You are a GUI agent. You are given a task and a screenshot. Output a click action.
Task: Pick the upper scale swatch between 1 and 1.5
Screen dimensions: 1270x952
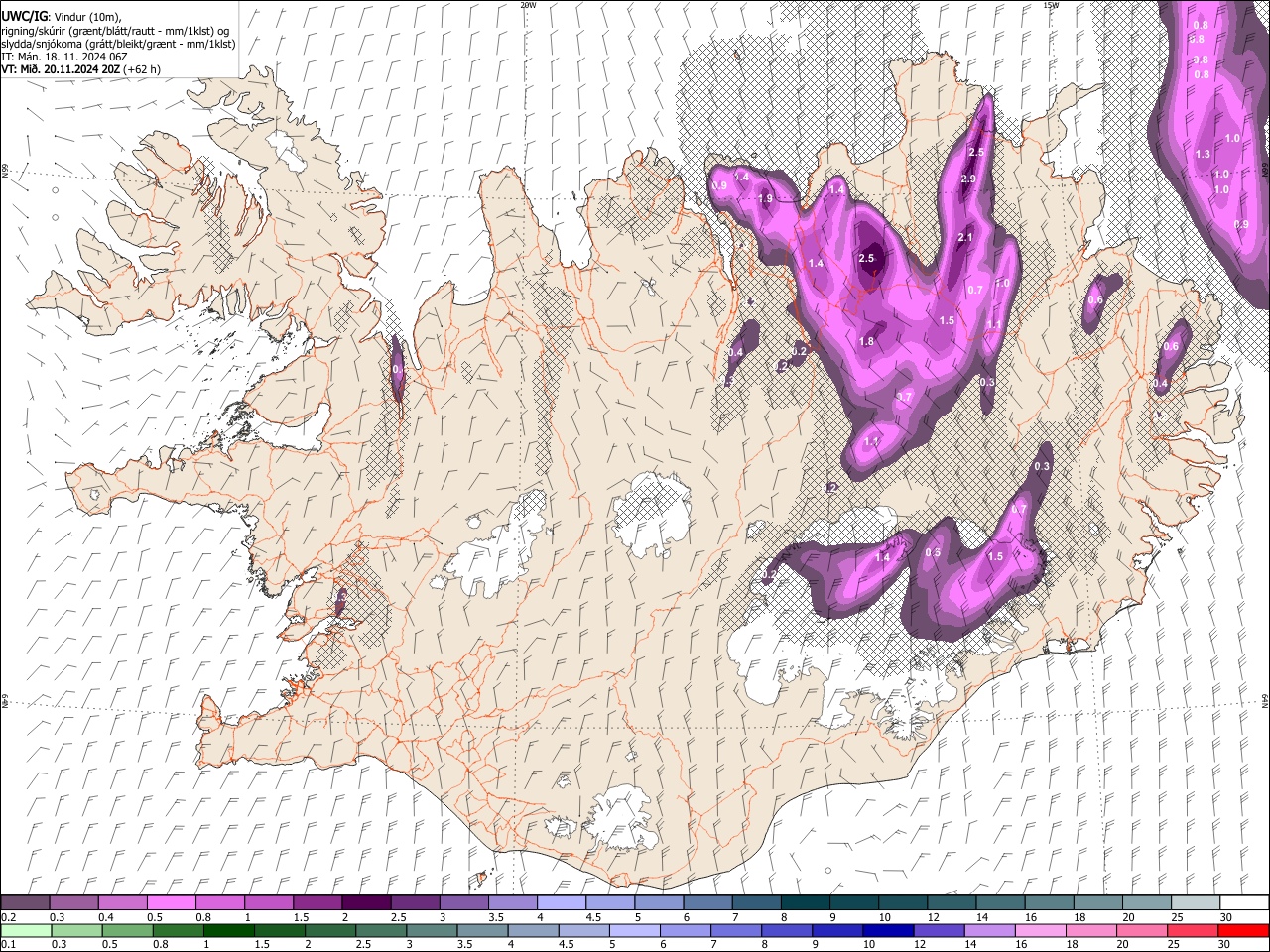pyautogui.click(x=268, y=902)
